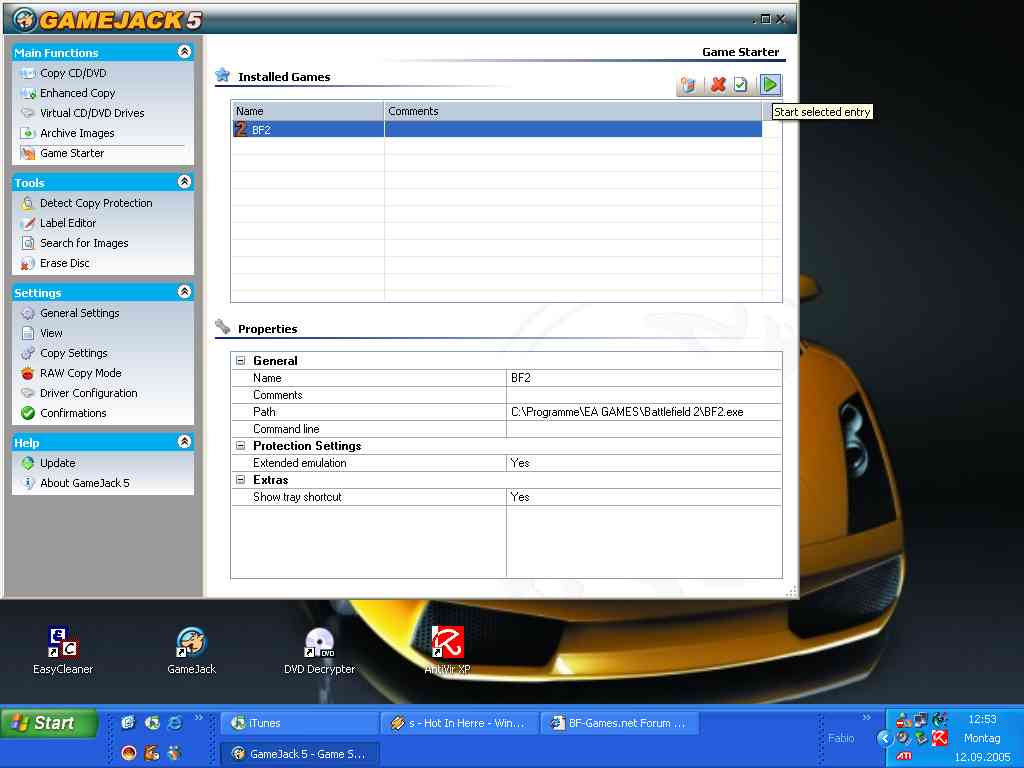Open Virtual CD/DVD Drives
Screen dimensions: 1024x768
coord(92,113)
